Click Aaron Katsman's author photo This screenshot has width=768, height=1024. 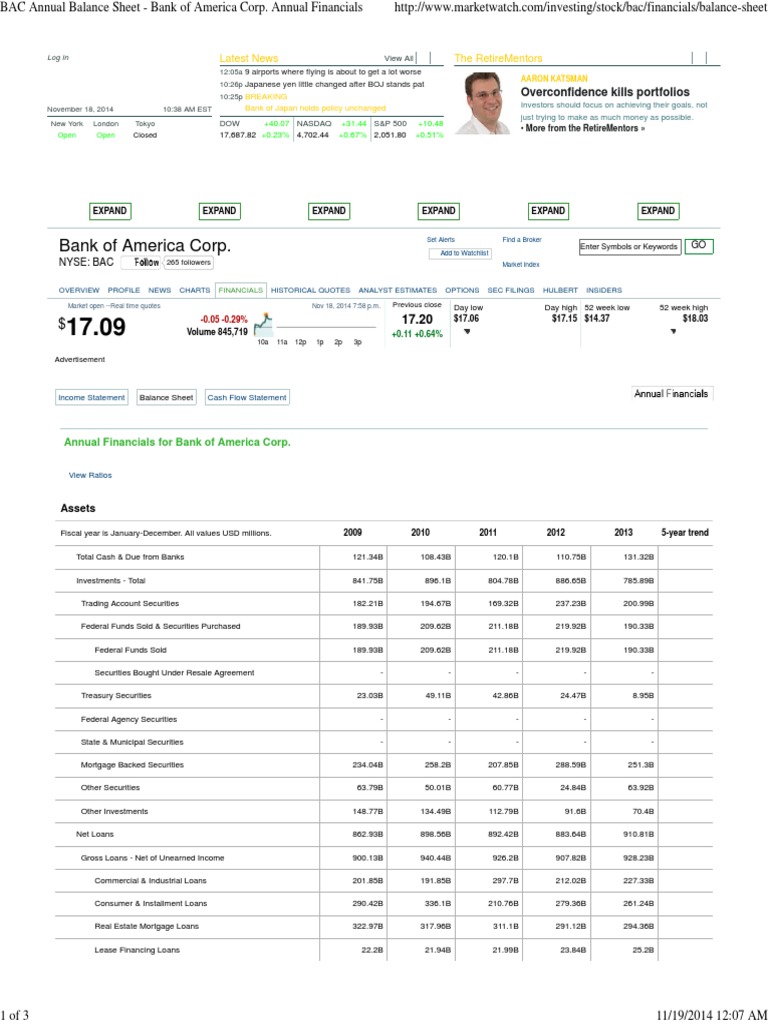click(x=487, y=104)
